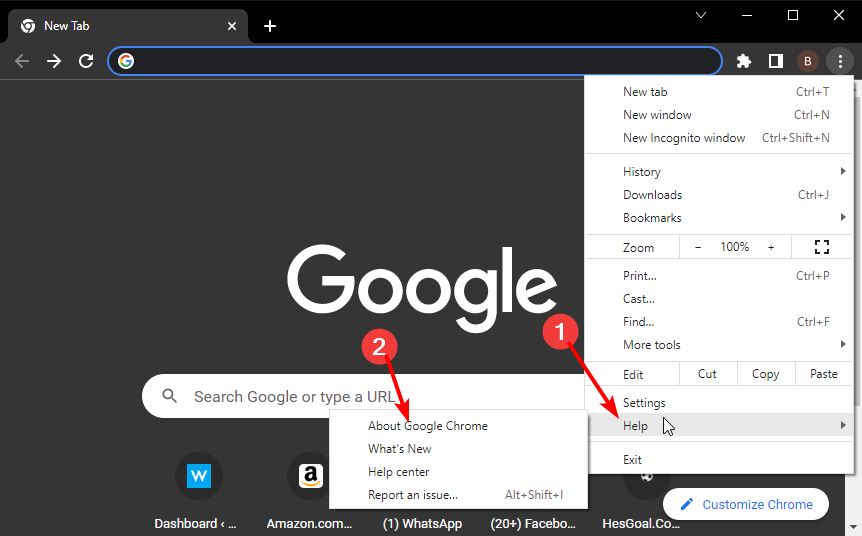Expand the Bookmarks submenu

click(720, 218)
